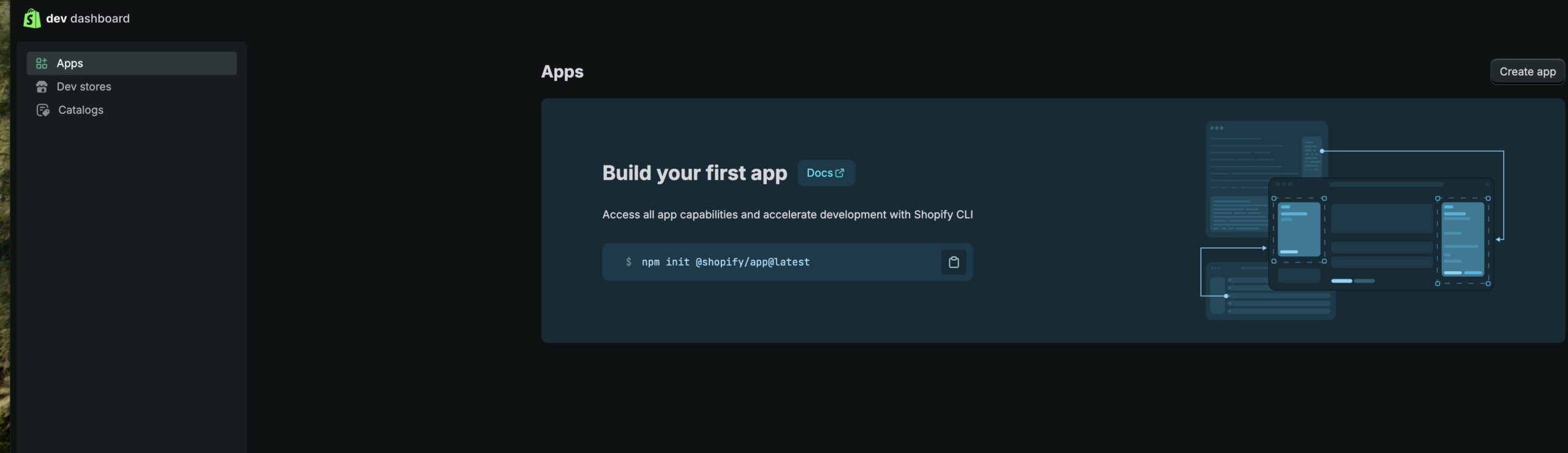Open the Docs link
This screenshot has height=453, width=1568.
(826, 173)
